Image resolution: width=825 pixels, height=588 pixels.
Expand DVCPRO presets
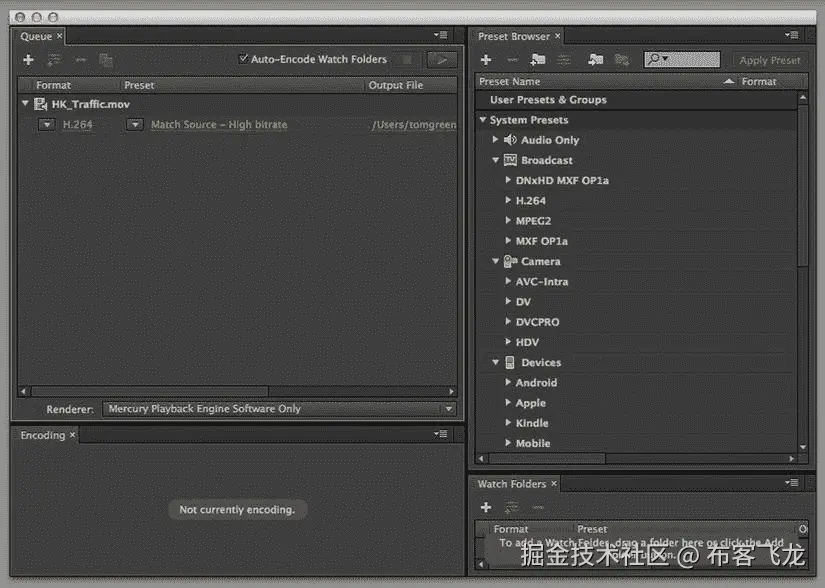pos(508,321)
